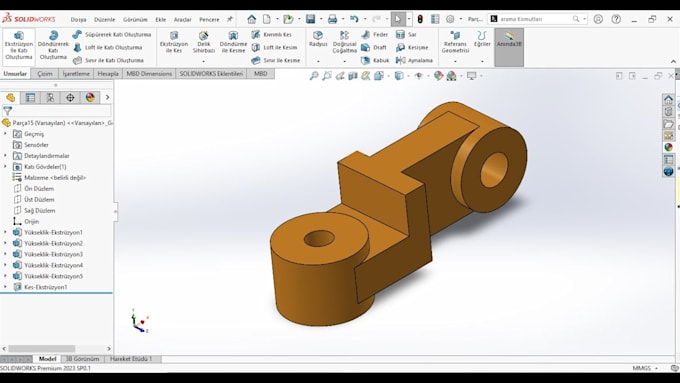The image size is (680, 383).
Task: Open DisplayManager color sphere tab
Action: (90, 98)
